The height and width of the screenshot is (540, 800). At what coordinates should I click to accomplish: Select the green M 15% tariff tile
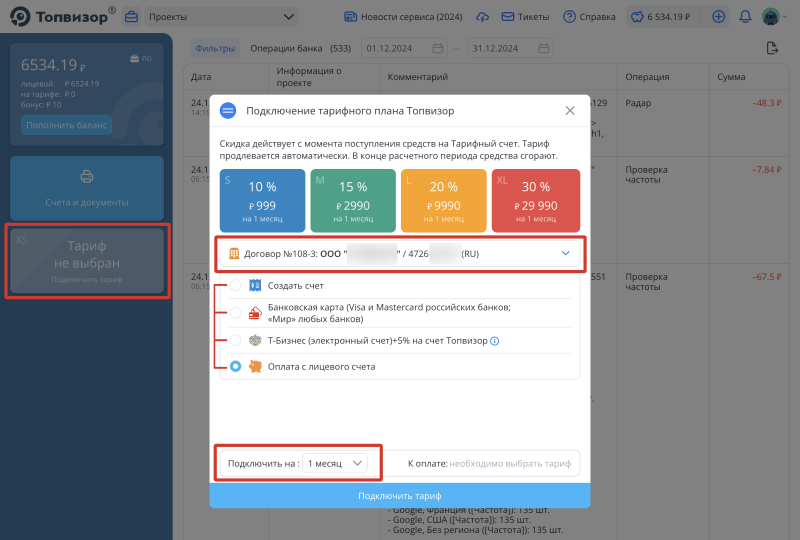[353, 197]
